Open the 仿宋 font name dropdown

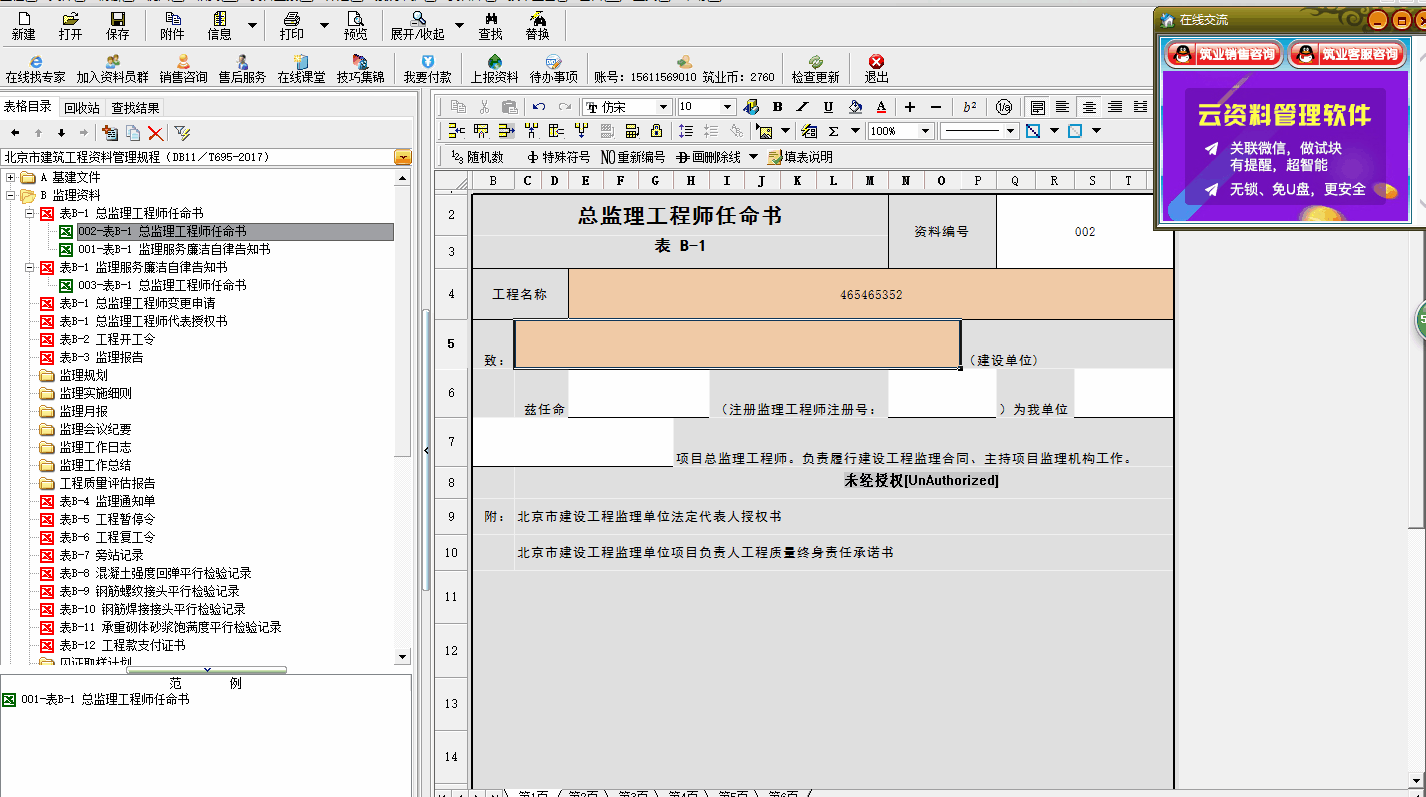663,107
